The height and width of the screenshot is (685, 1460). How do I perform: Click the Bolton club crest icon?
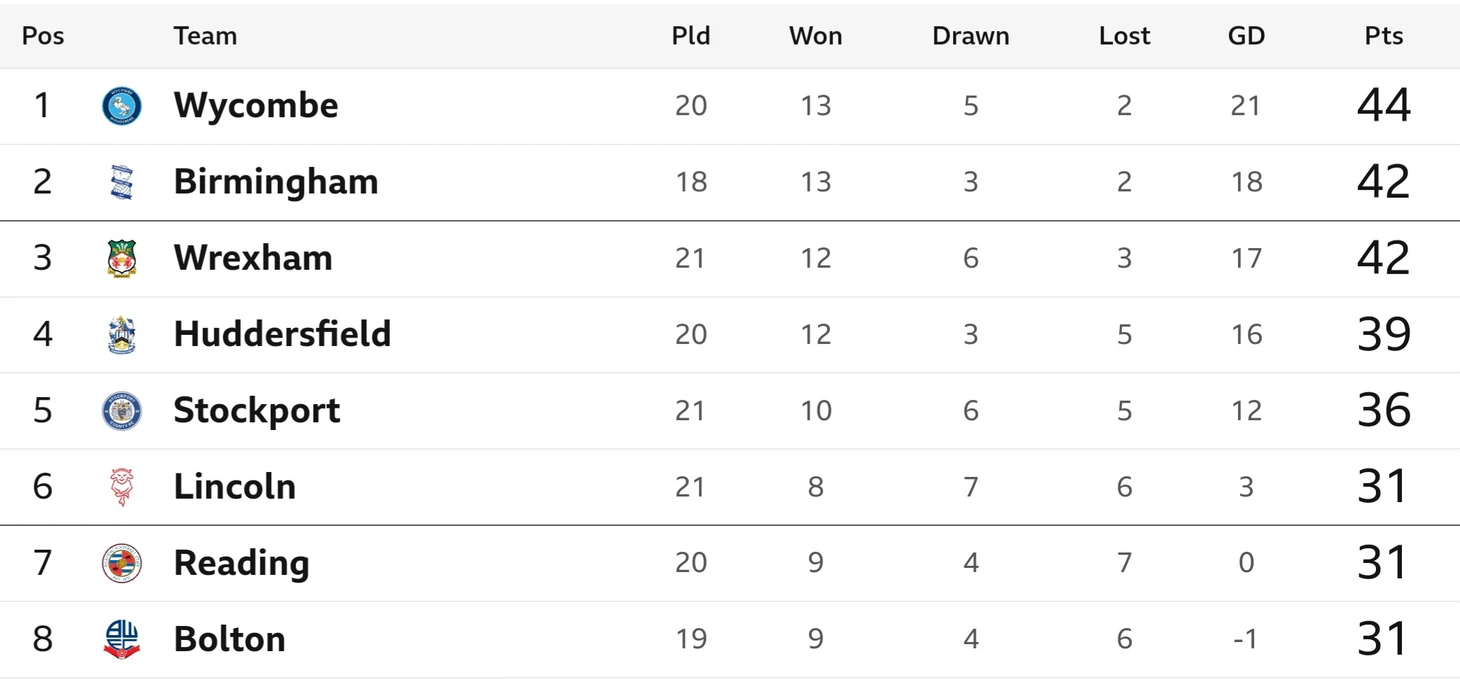click(x=122, y=639)
